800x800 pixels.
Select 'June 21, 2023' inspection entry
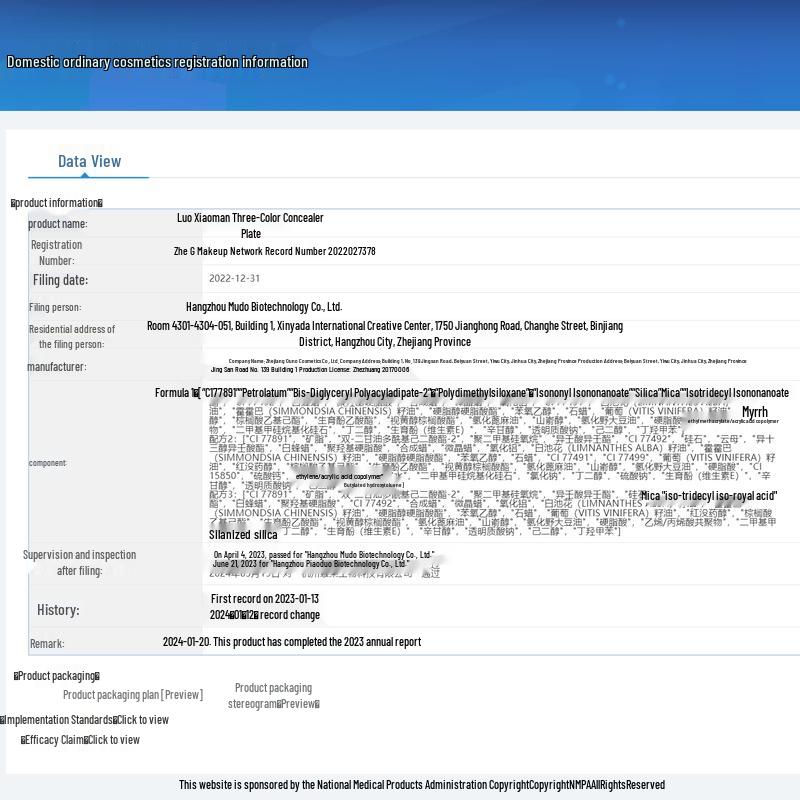click(311, 564)
